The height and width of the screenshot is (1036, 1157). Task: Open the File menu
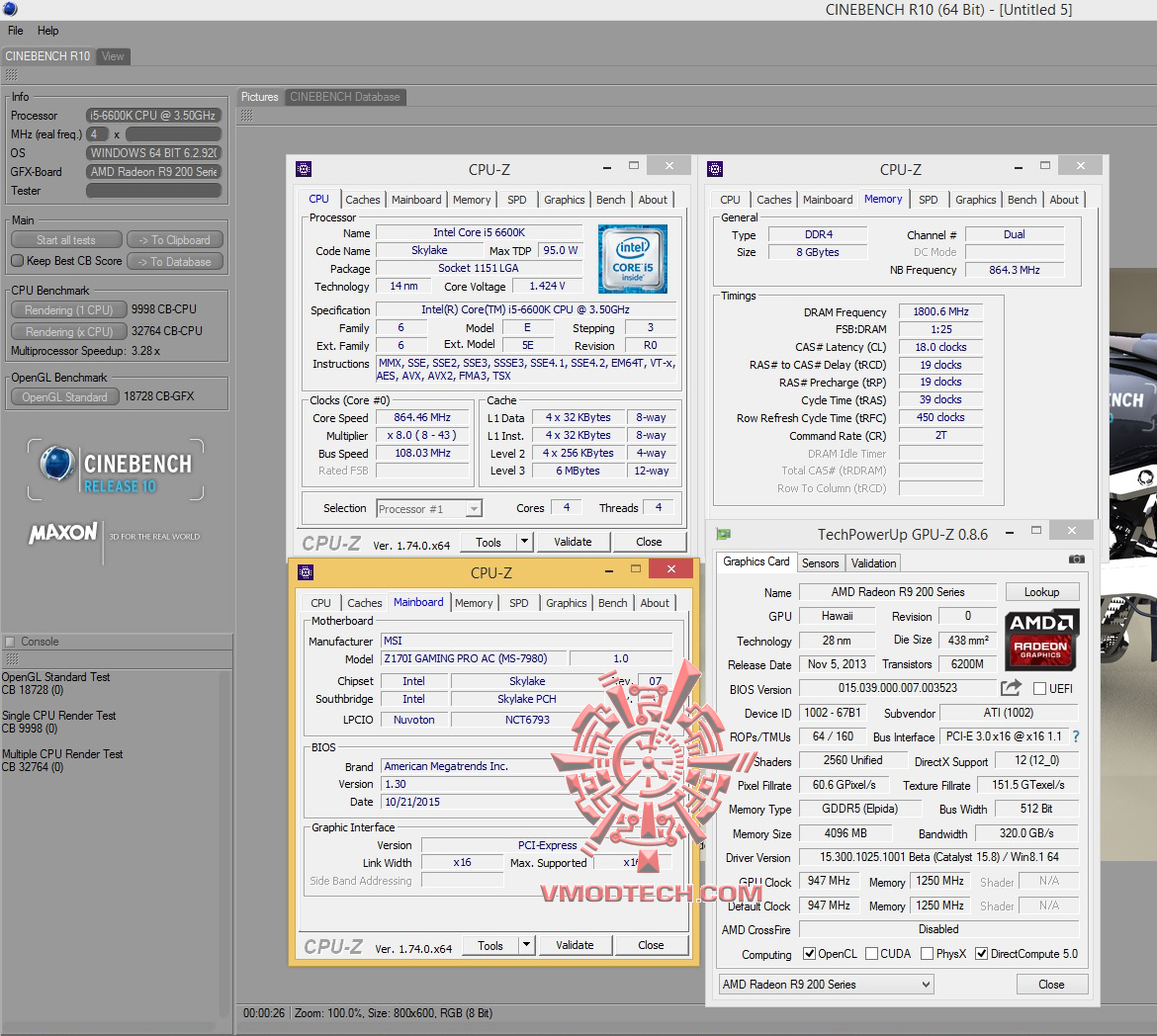click(16, 31)
